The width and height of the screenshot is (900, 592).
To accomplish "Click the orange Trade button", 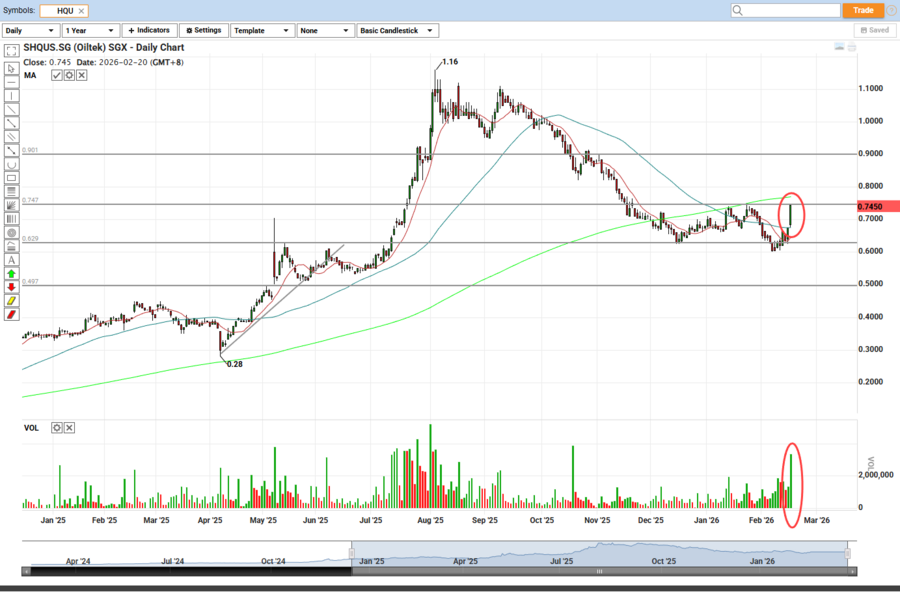I will coord(863,10).
